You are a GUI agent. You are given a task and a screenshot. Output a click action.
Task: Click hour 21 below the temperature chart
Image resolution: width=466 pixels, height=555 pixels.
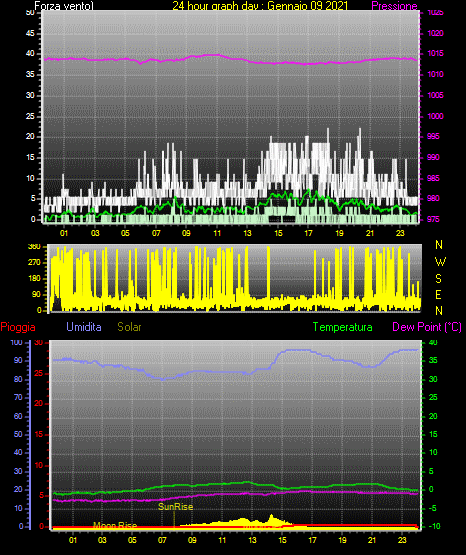click(x=372, y=540)
